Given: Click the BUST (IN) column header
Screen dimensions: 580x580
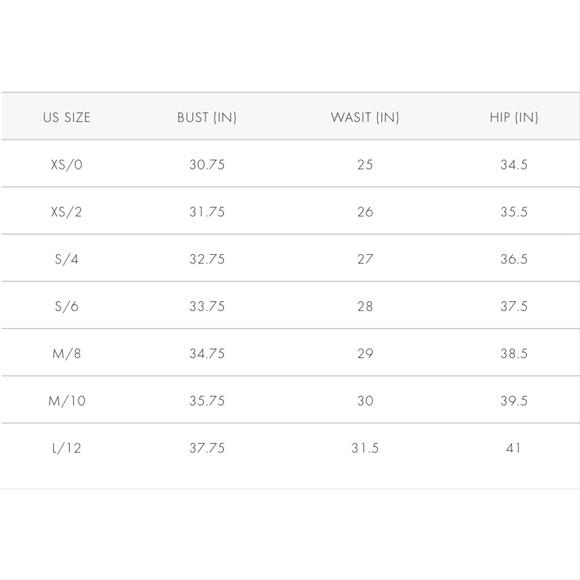Looking at the screenshot, I should [207, 117].
